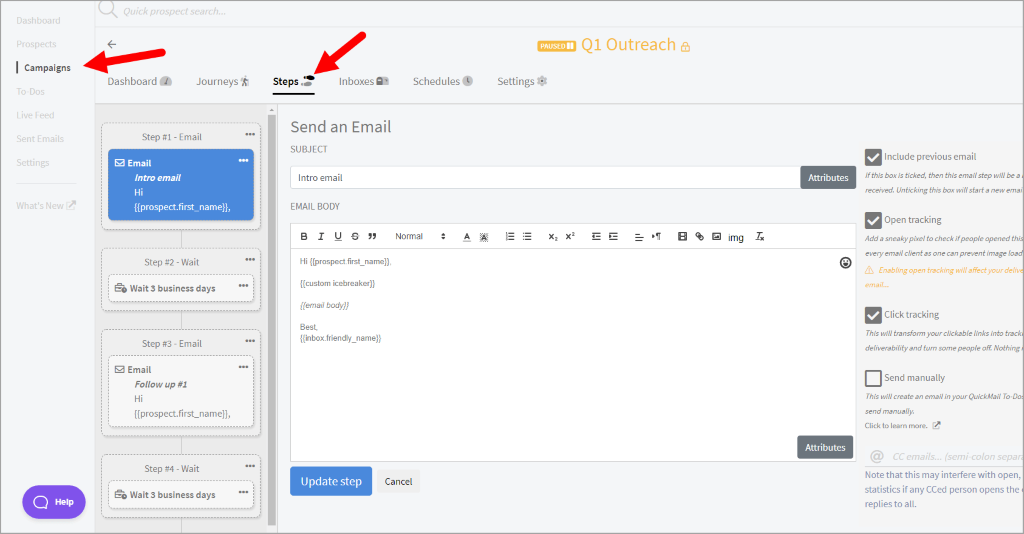Open Prospects in the sidebar
The height and width of the screenshot is (534, 1024).
[x=37, y=44]
